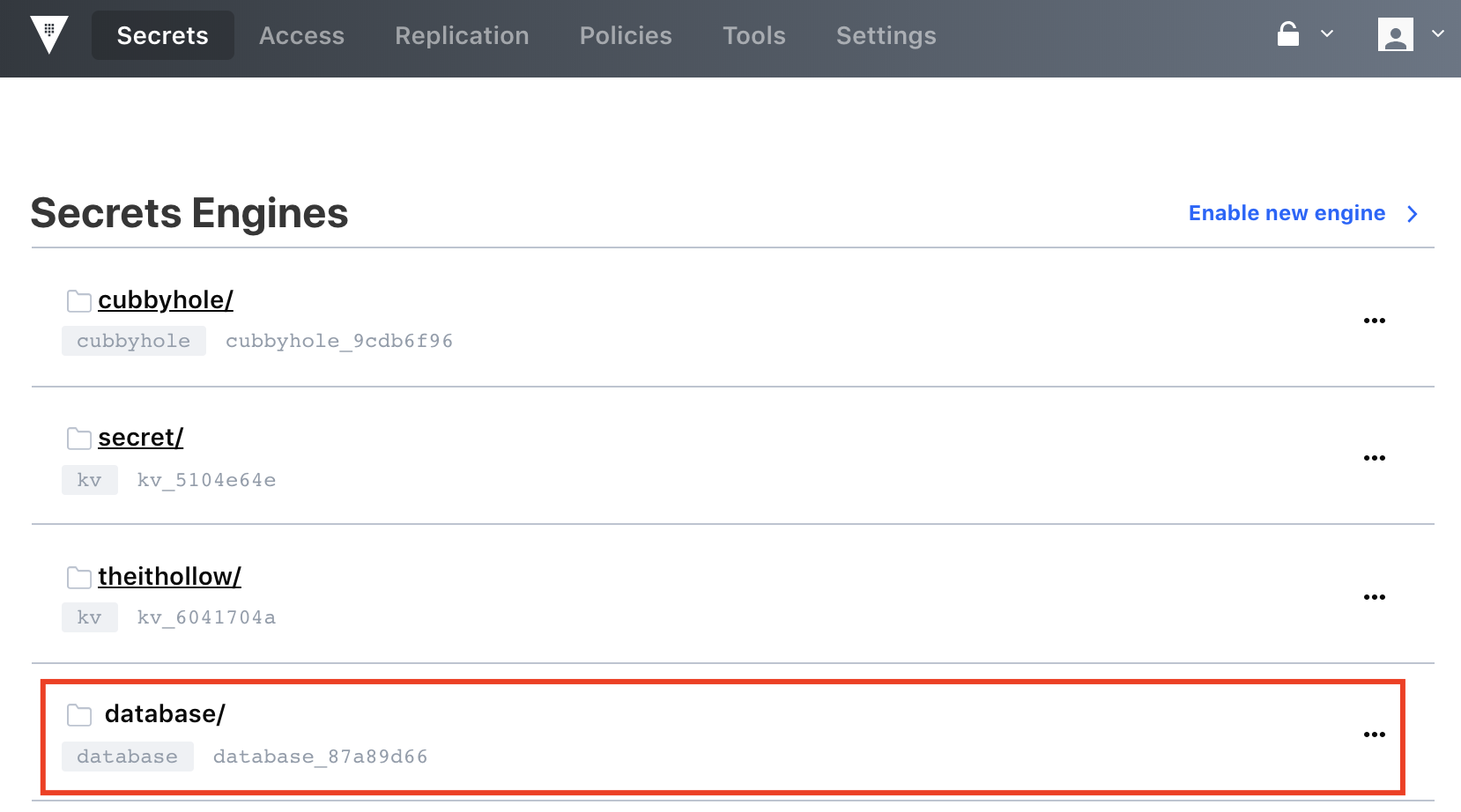Expand the chevron beside the lock icon

tap(1327, 34)
